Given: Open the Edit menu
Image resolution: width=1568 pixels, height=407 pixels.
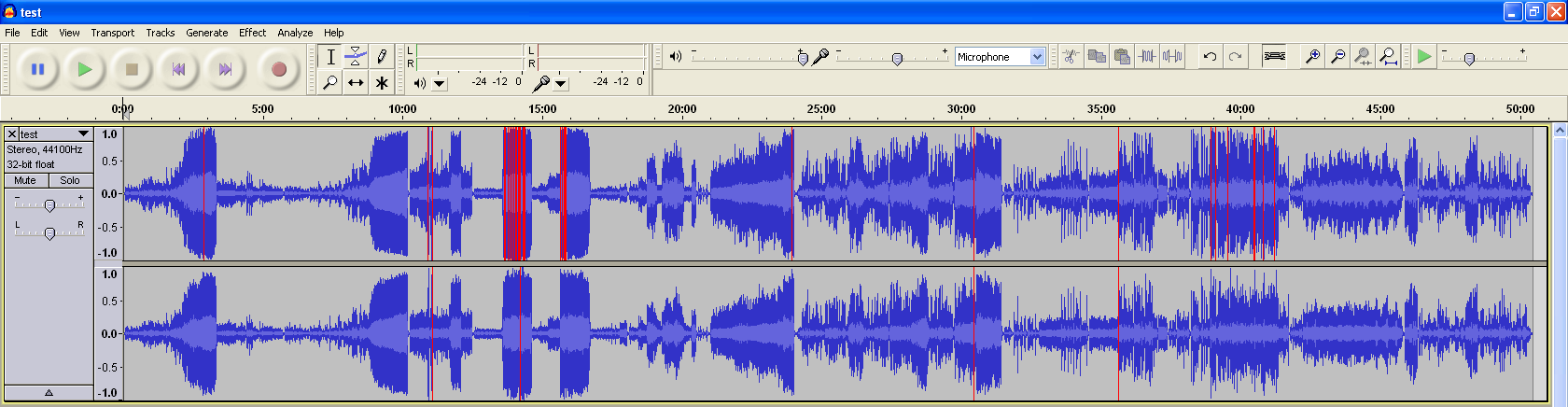Looking at the screenshot, I should click(39, 32).
